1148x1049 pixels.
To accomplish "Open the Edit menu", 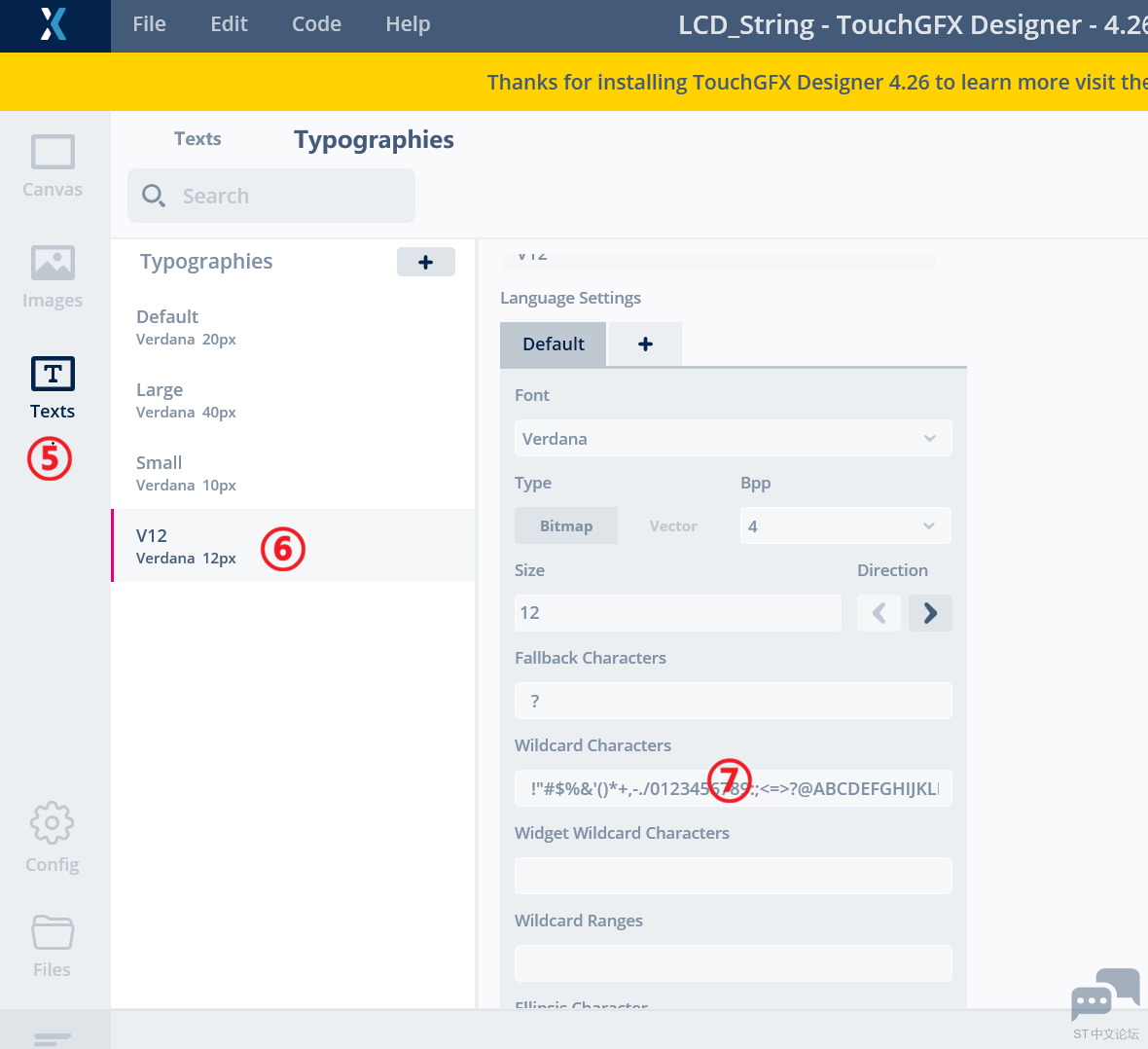I will [x=230, y=24].
